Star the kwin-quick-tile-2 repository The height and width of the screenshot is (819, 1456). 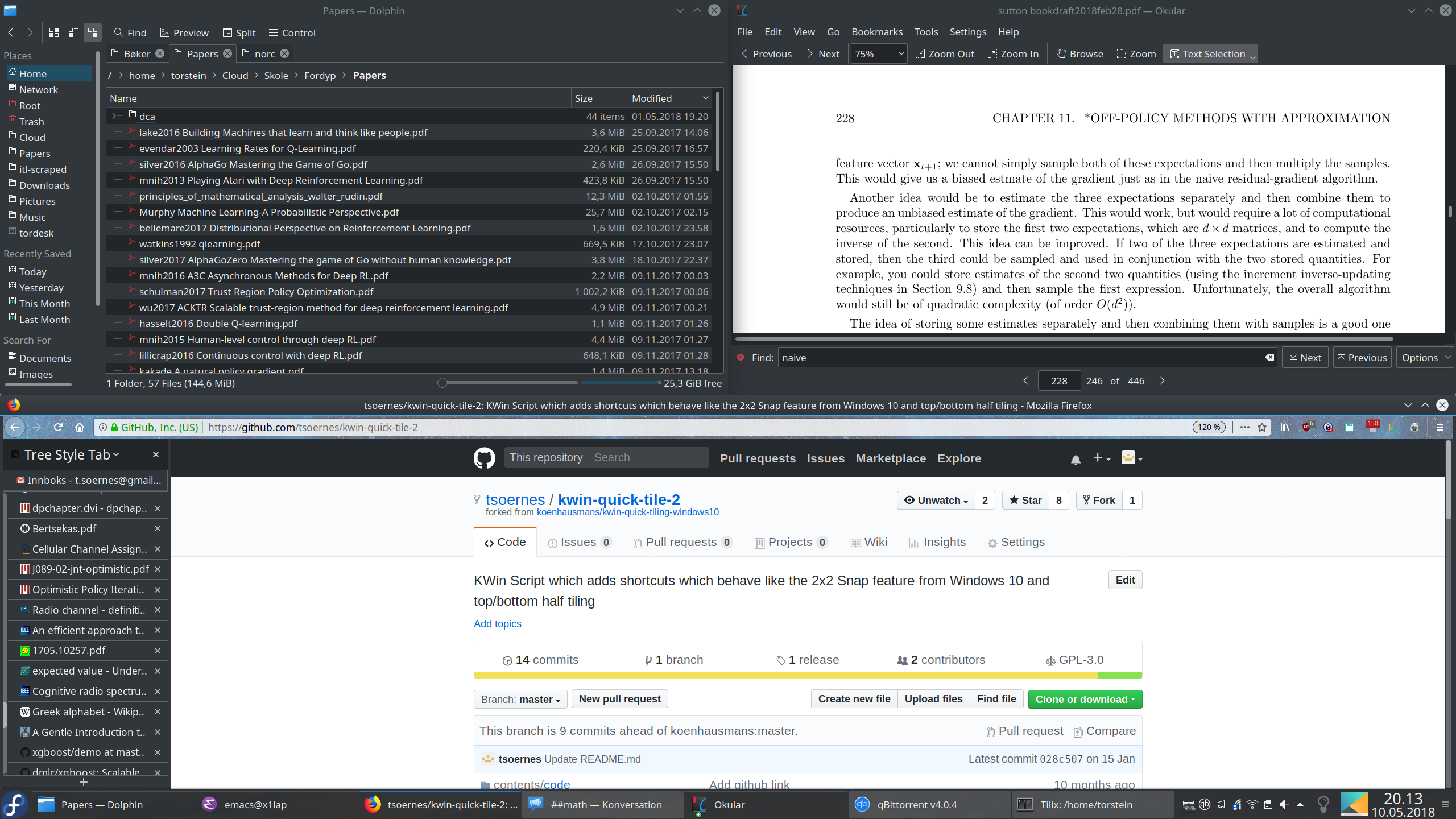pos(1026,500)
